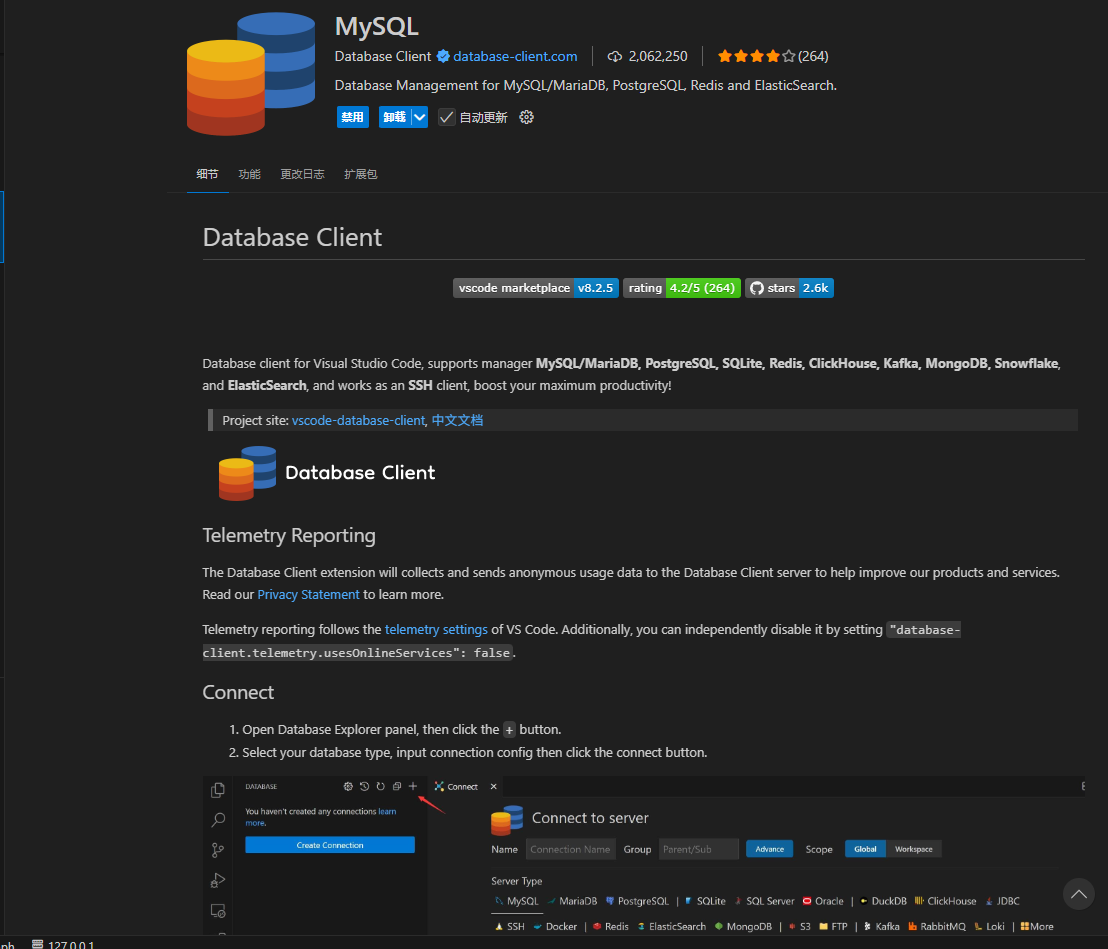Click the Run and Debug icon in README screenshot
The width and height of the screenshot is (1108, 949).
(x=218, y=880)
